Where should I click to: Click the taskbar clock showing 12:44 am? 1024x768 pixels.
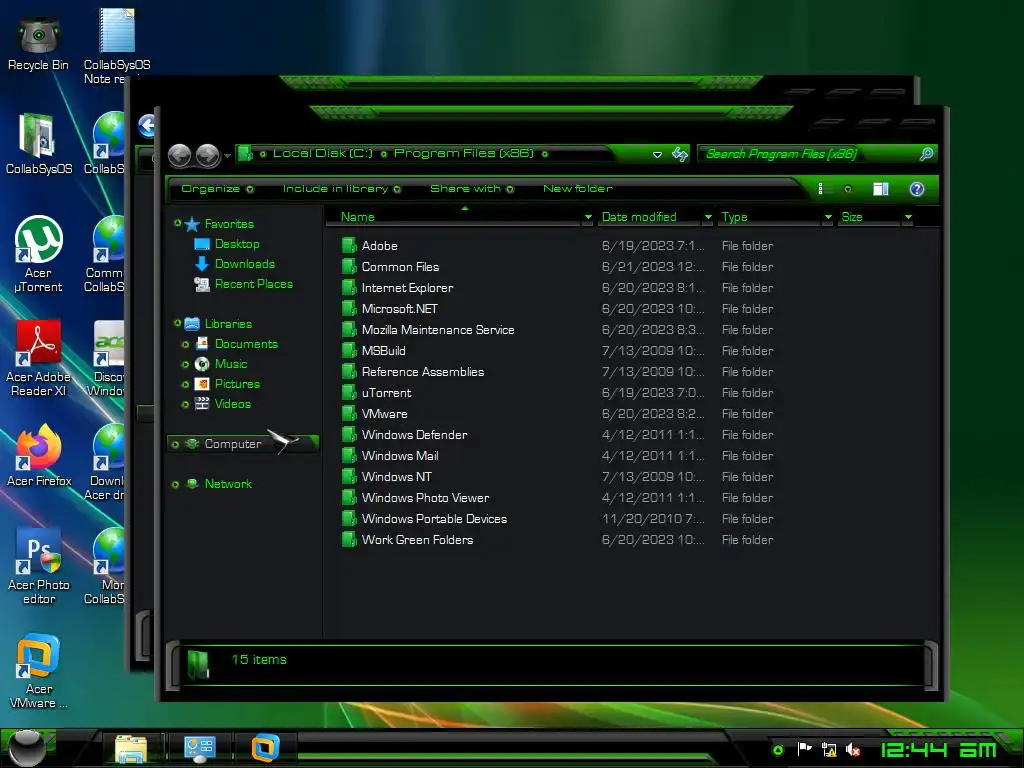coord(938,750)
